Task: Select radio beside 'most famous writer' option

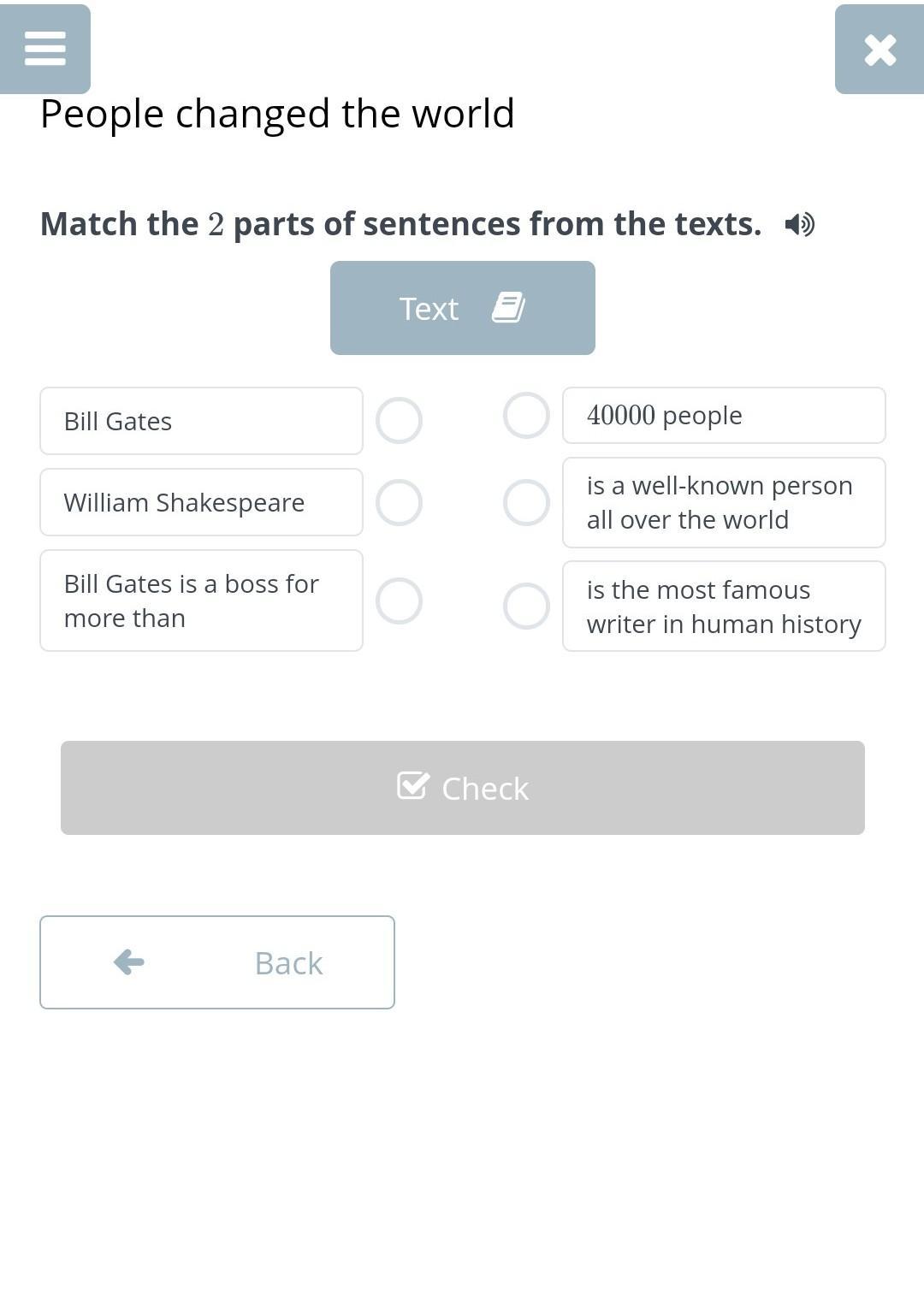Action: click(526, 606)
